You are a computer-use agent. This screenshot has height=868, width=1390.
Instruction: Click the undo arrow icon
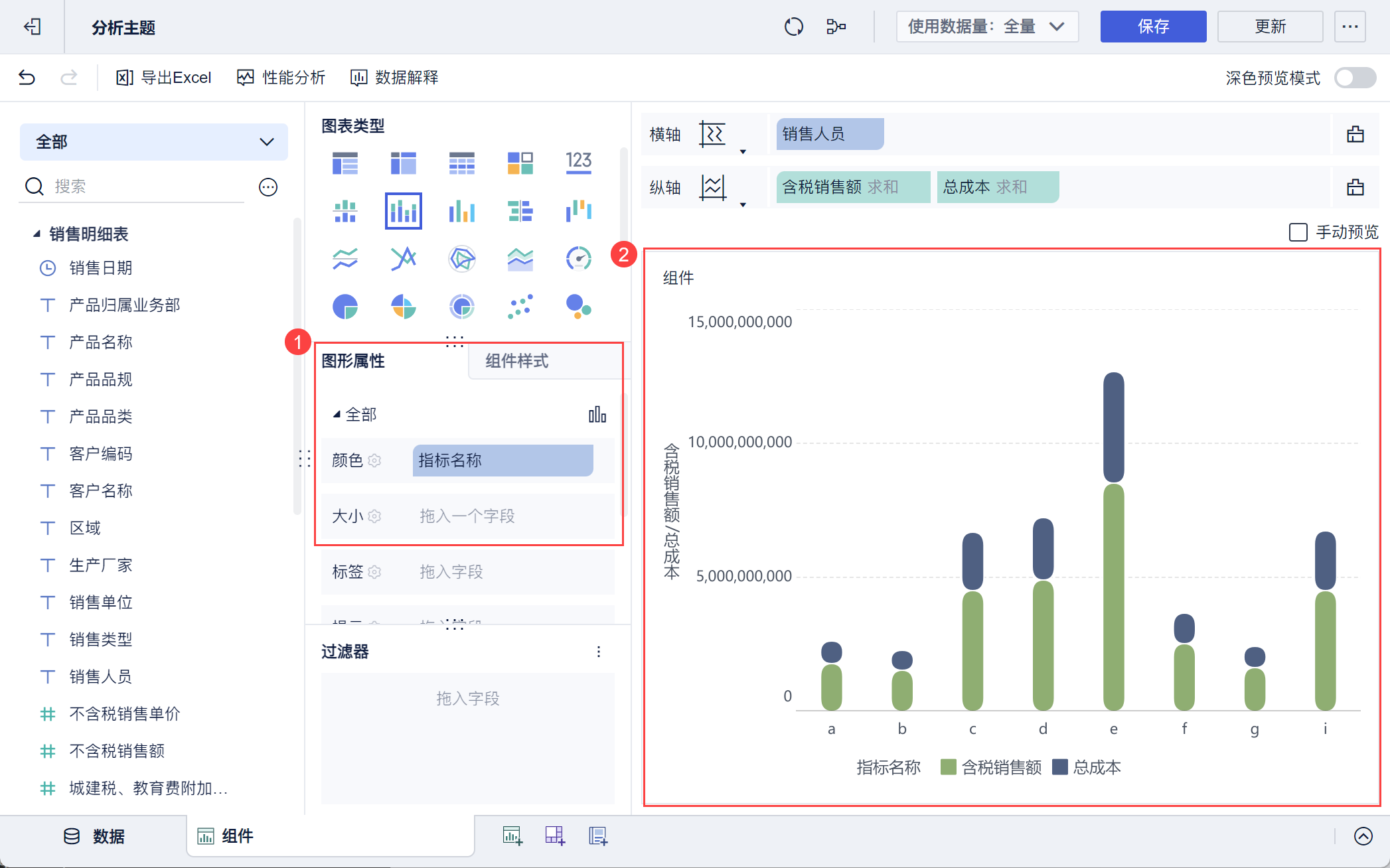point(27,78)
